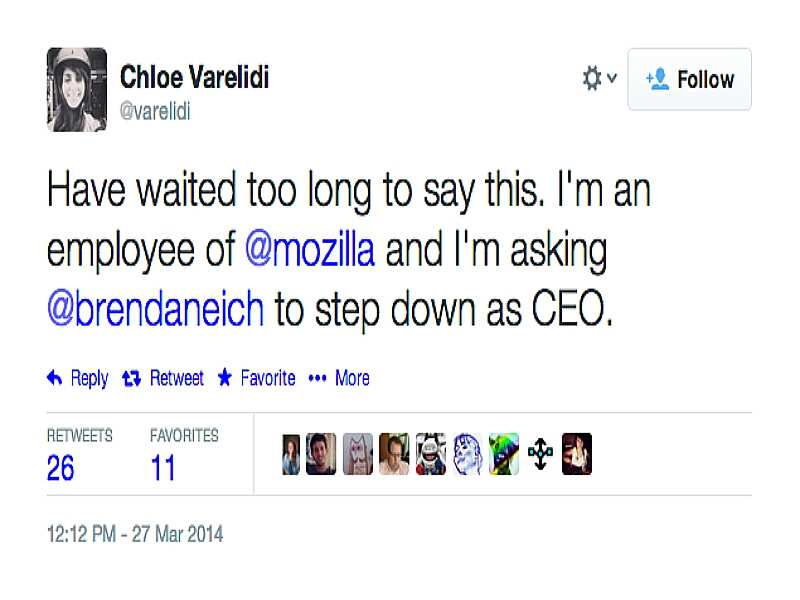Open the More options ellipsis
The image size is (800, 600).
[318, 378]
